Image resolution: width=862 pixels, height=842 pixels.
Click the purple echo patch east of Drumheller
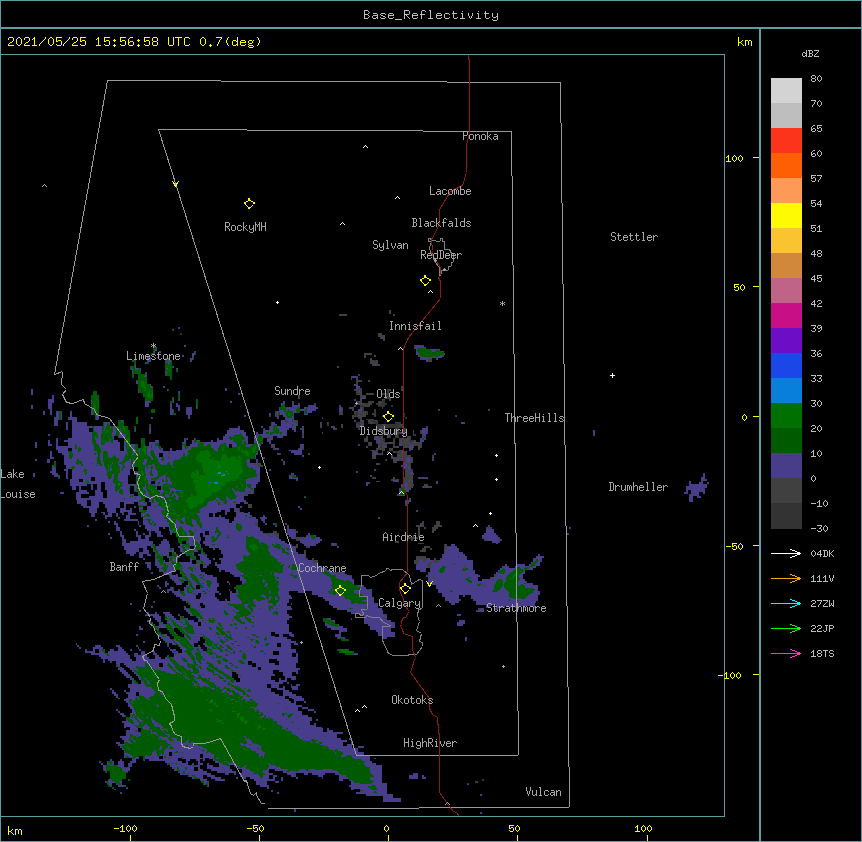(x=697, y=487)
